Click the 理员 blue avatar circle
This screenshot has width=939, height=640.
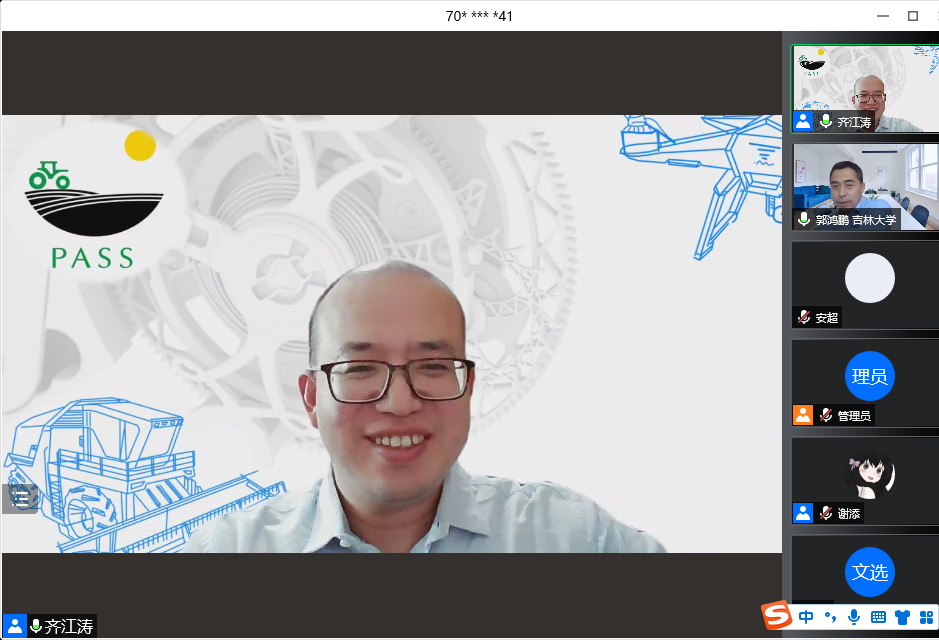869,376
